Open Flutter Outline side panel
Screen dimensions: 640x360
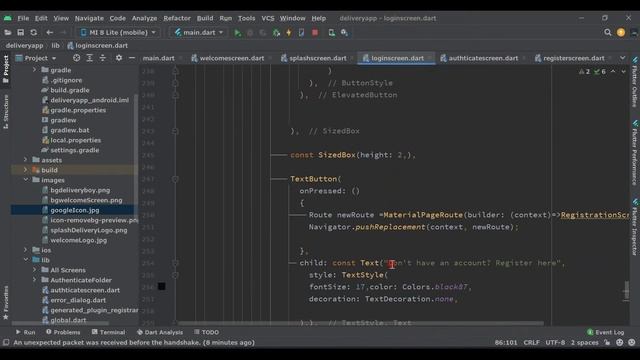pyautogui.click(x=635, y=82)
